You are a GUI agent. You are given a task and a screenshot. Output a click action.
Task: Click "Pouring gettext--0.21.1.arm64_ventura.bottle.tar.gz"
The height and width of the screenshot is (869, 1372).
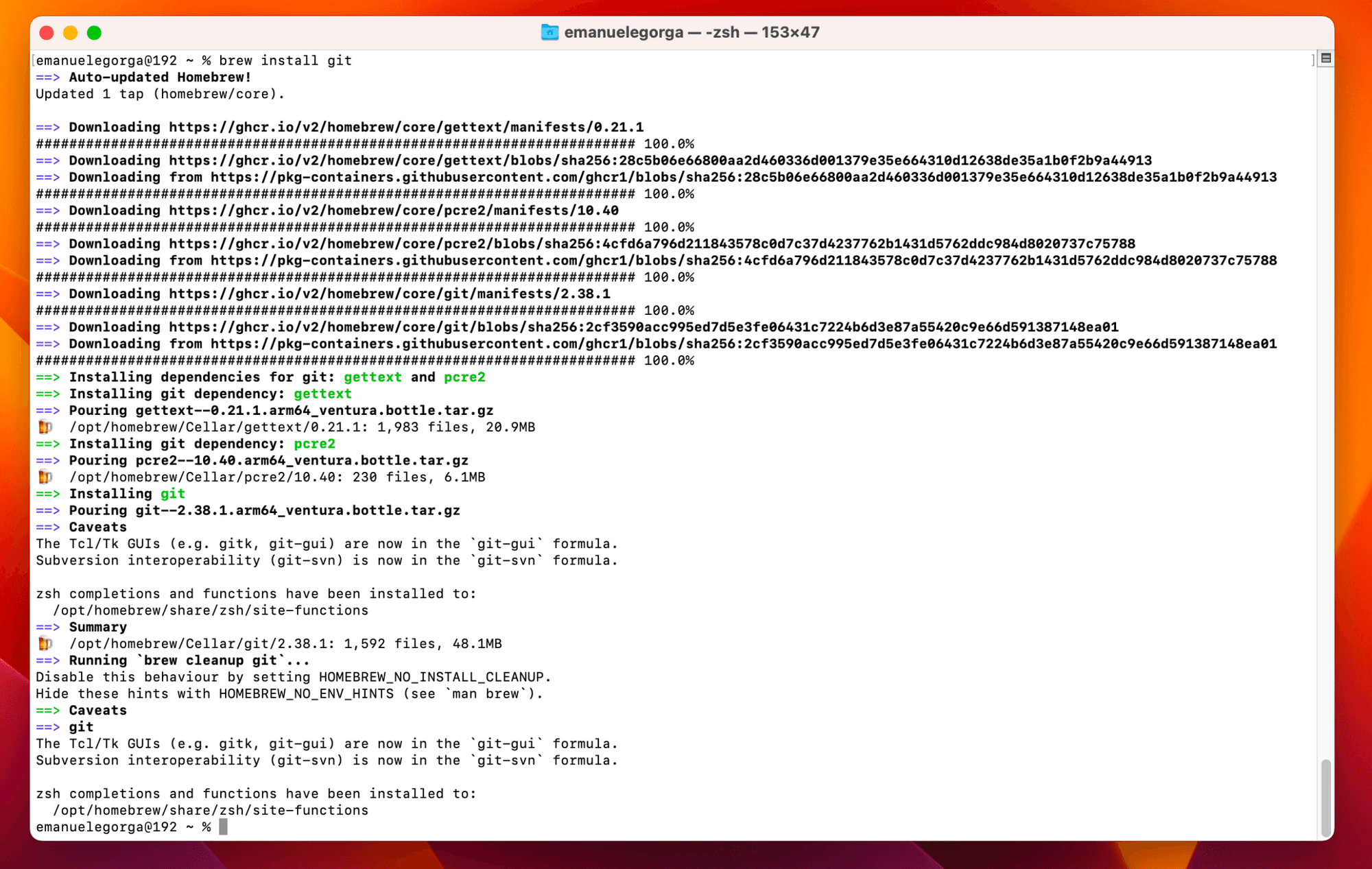point(281,411)
